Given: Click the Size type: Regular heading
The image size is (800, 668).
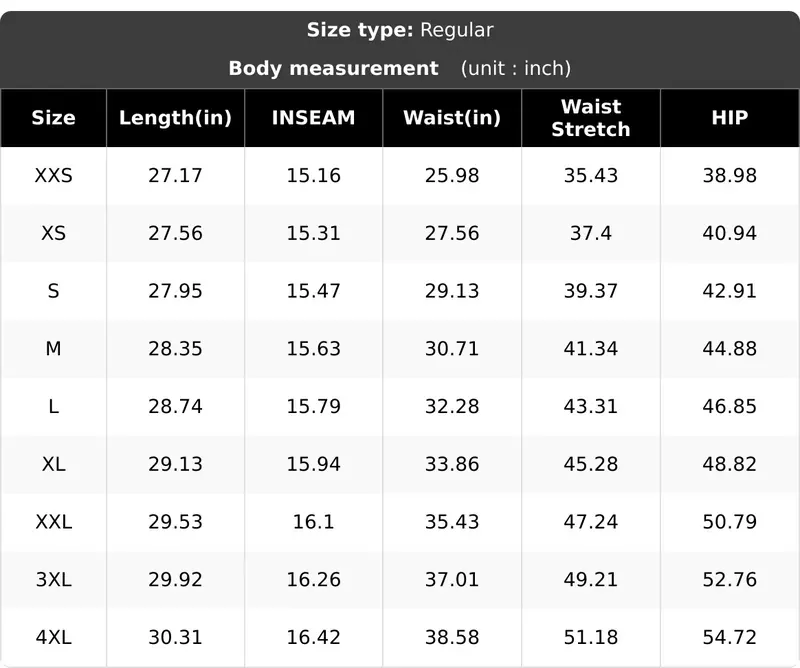Looking at the screenshot, I should coord(400,30).
